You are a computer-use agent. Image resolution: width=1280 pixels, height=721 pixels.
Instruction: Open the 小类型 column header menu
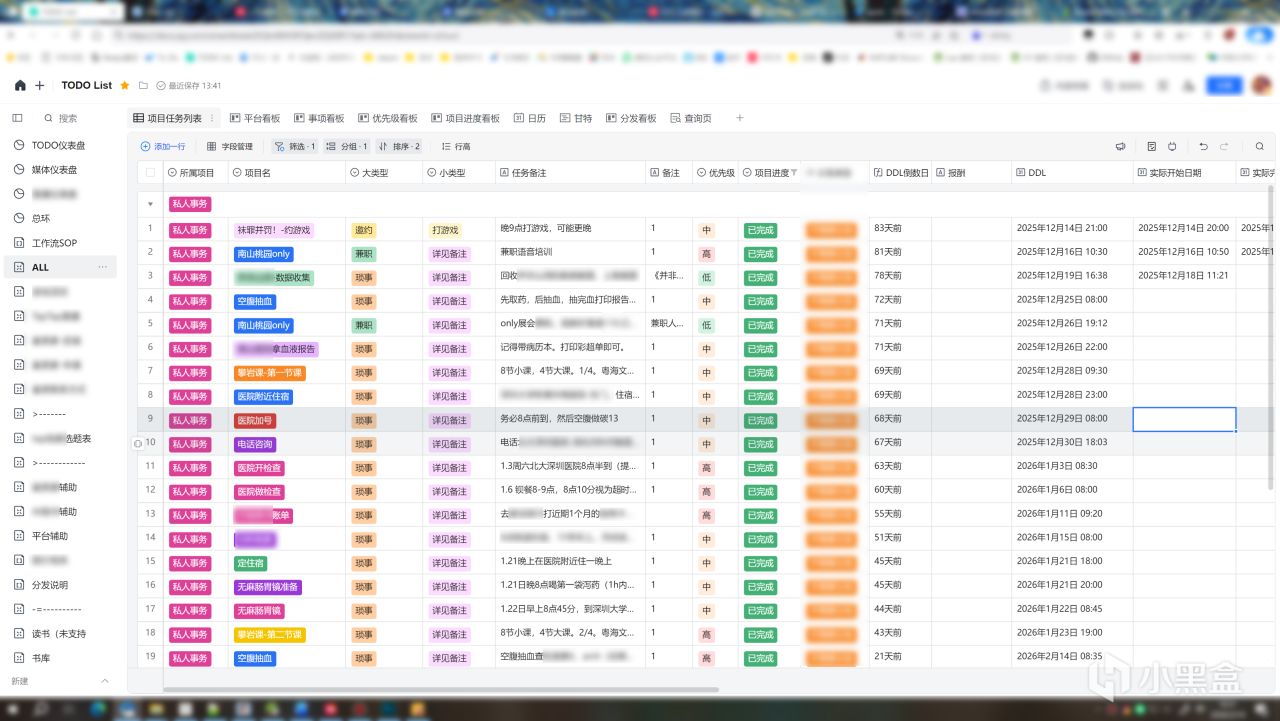pyautogui.click(x=459, y=173)
